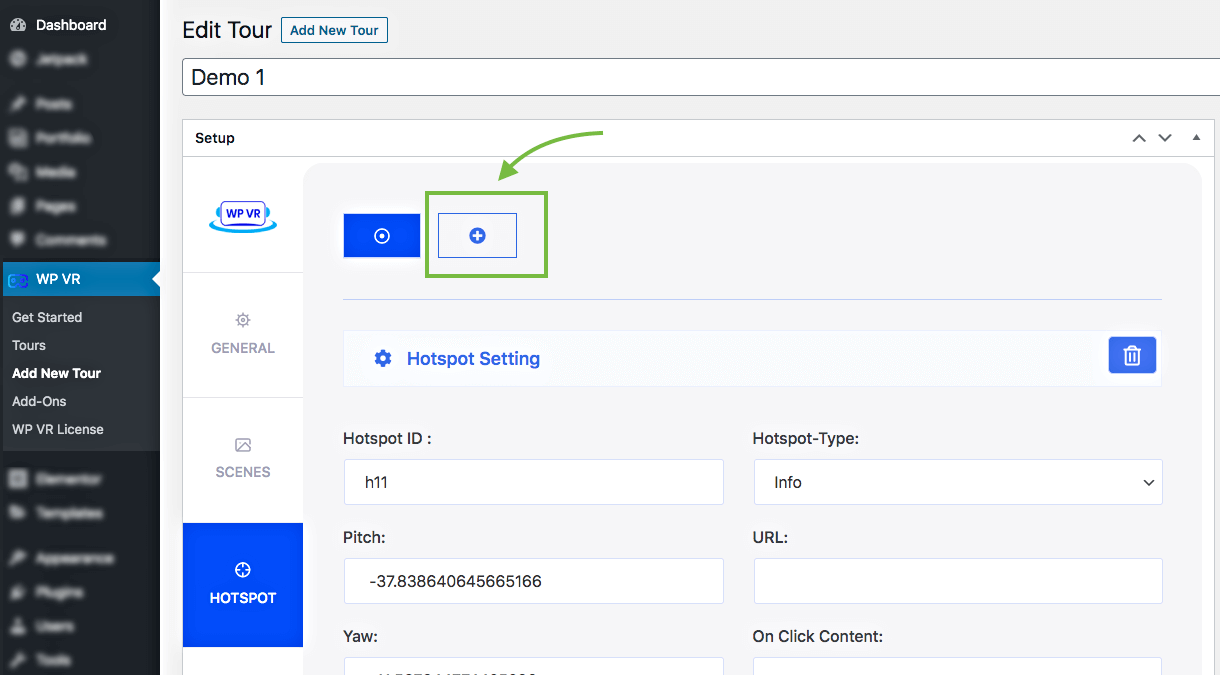Screen dimensions: 1220x675
Task: Click the Hotspot ID input field
Action: (533, 482)
